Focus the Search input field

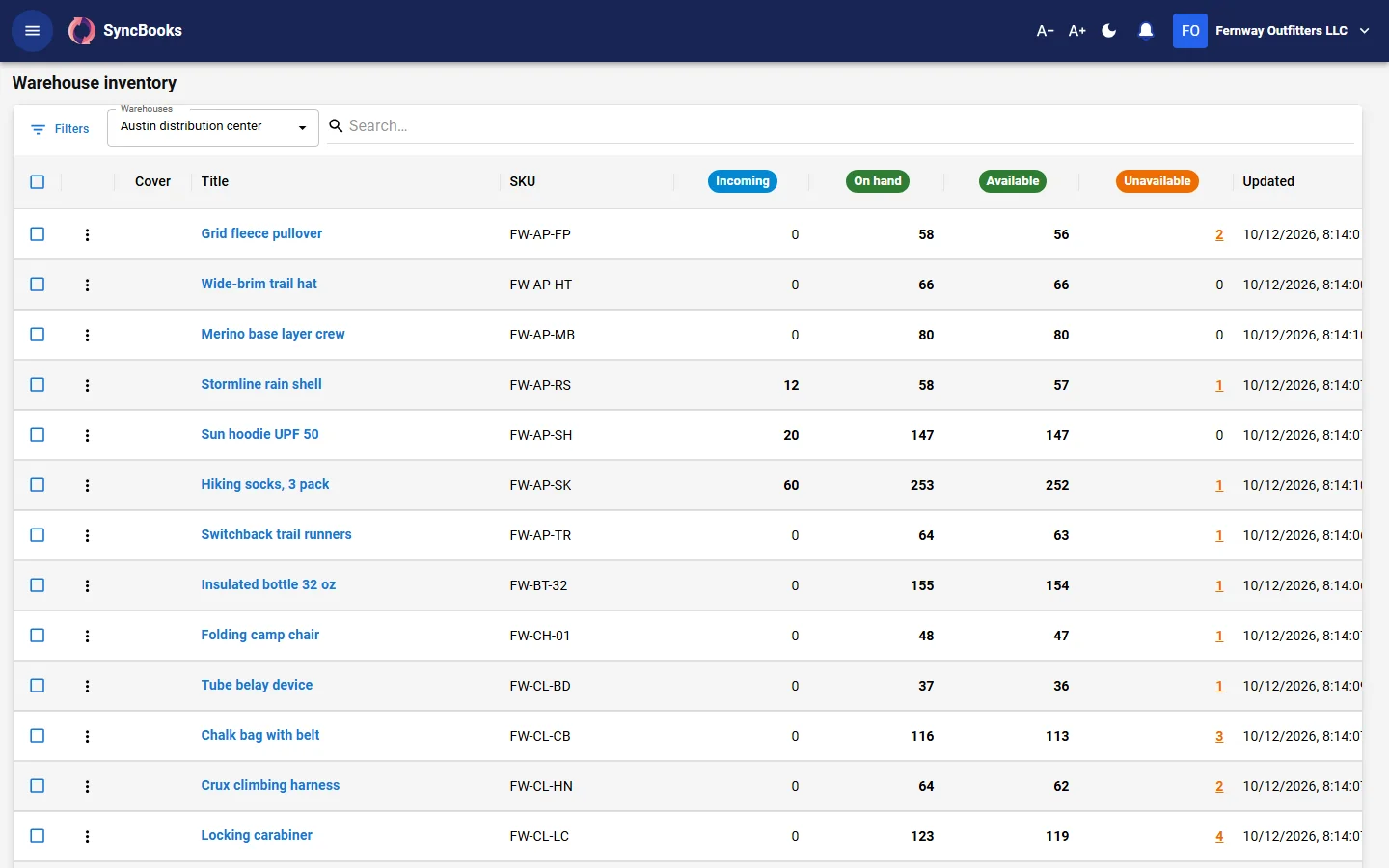[841, 126]
